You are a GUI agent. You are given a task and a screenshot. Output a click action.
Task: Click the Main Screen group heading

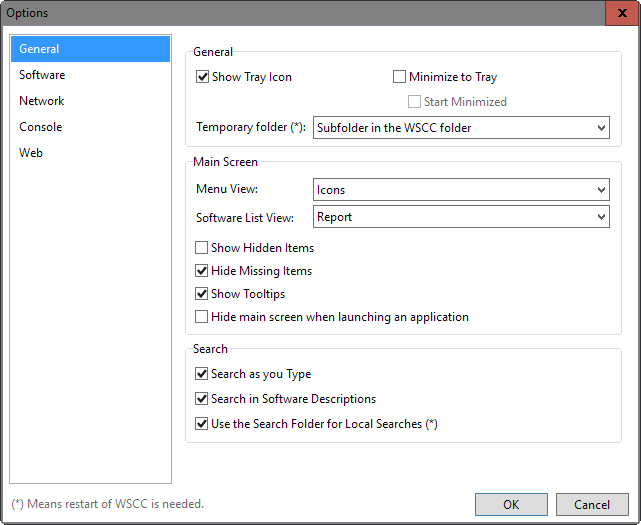225,162
